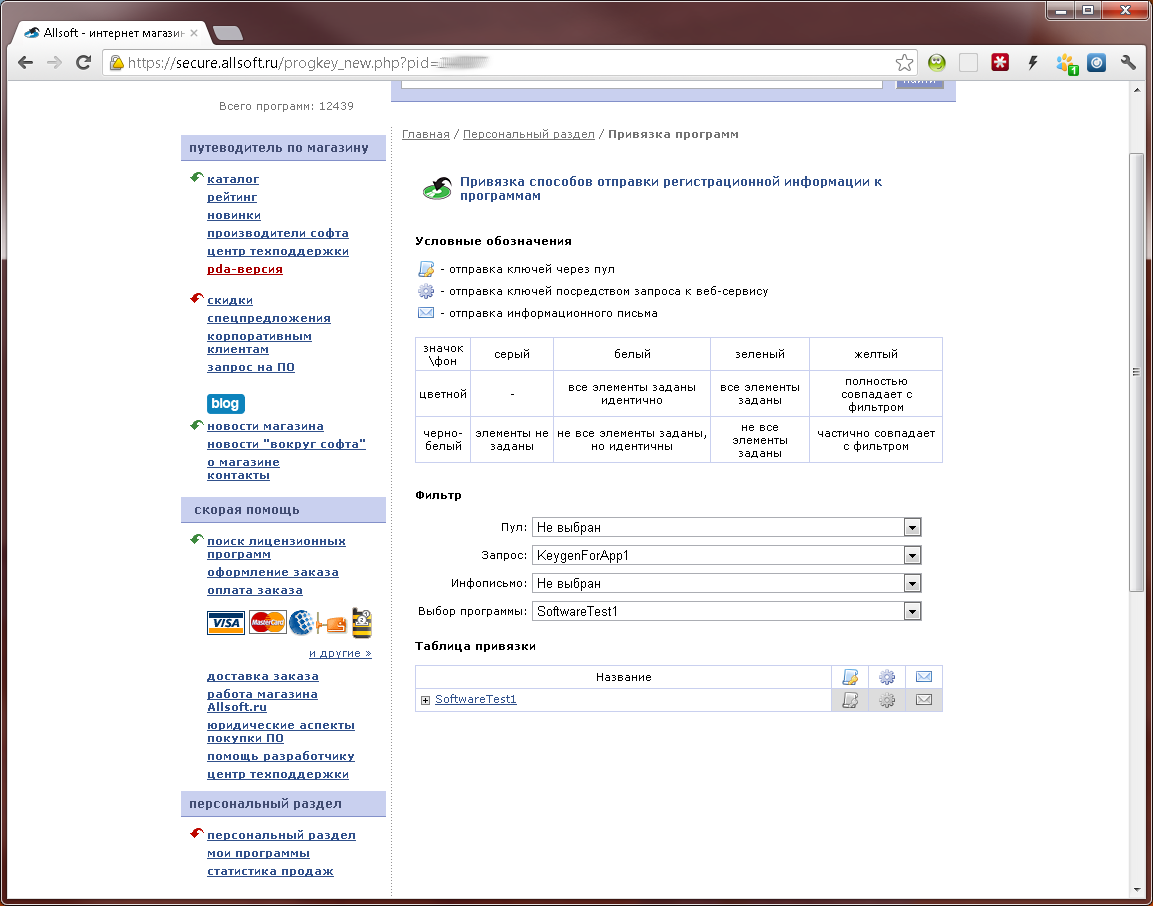
Task: Open производители софта link
Action: [x=278, y=233]
